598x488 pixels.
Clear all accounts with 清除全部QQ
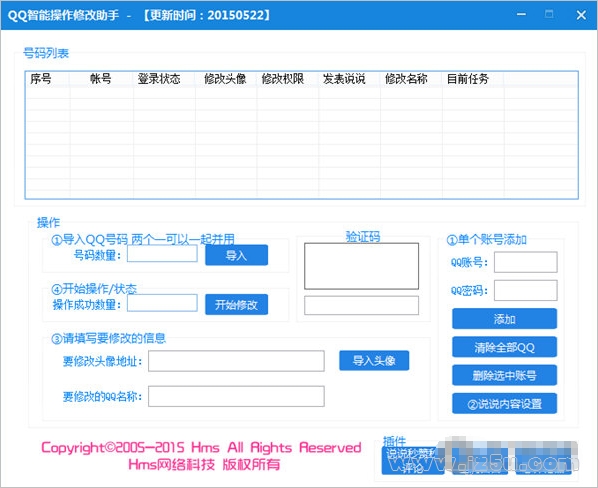click(504, 347)
